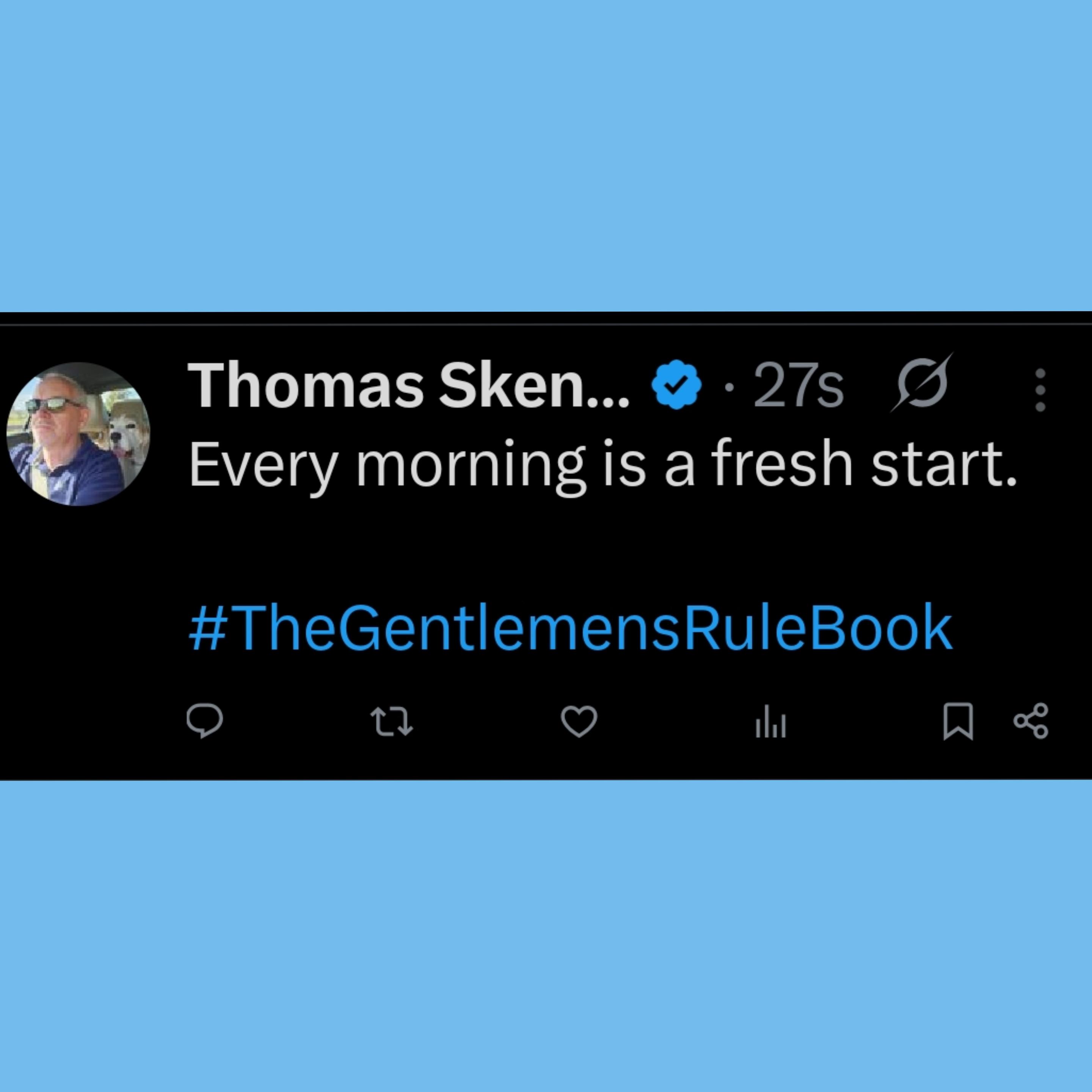Click the blue background below the tweet
Screen dimensions: 1092x1092
(546, 935)
